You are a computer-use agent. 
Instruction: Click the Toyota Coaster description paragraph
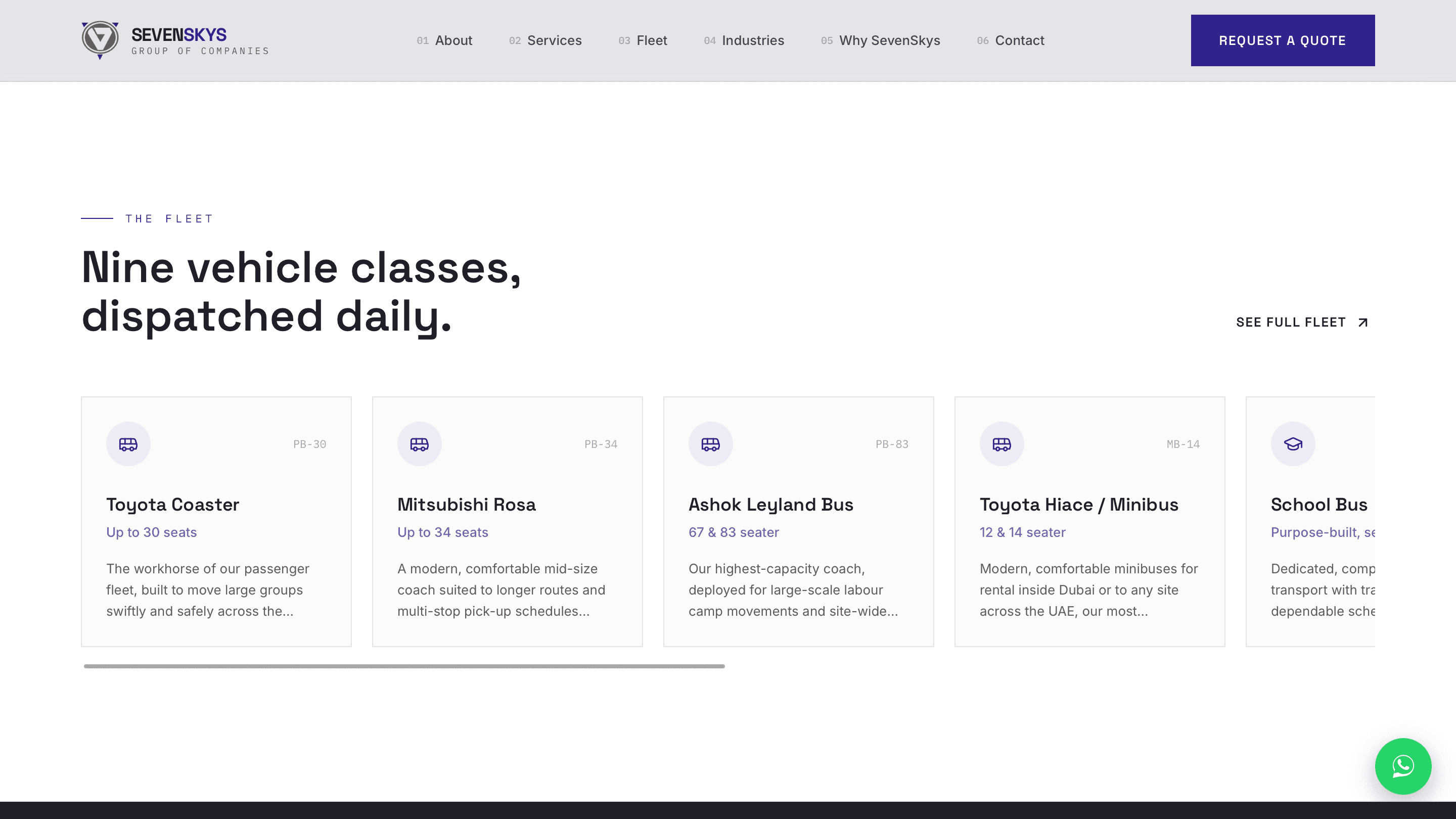pyautogui.click(x=207, y=589)
